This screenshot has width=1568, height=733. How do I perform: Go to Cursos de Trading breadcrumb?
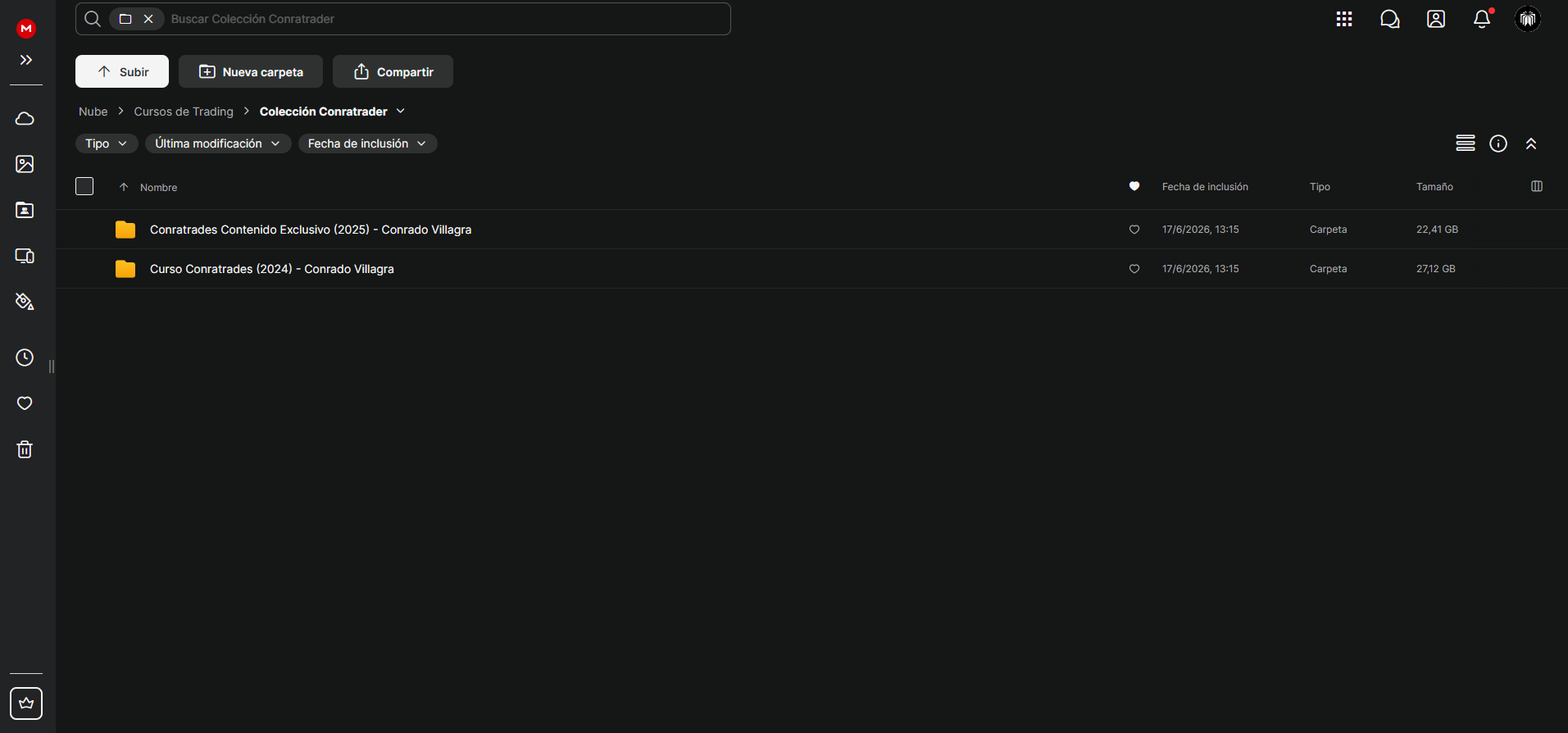(184, 112)
